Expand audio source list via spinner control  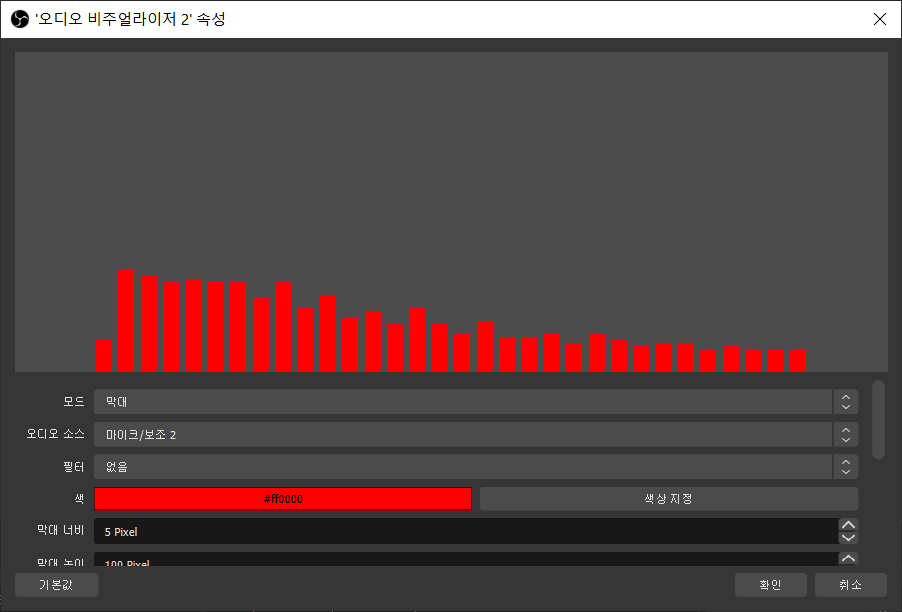coord(845,434)
